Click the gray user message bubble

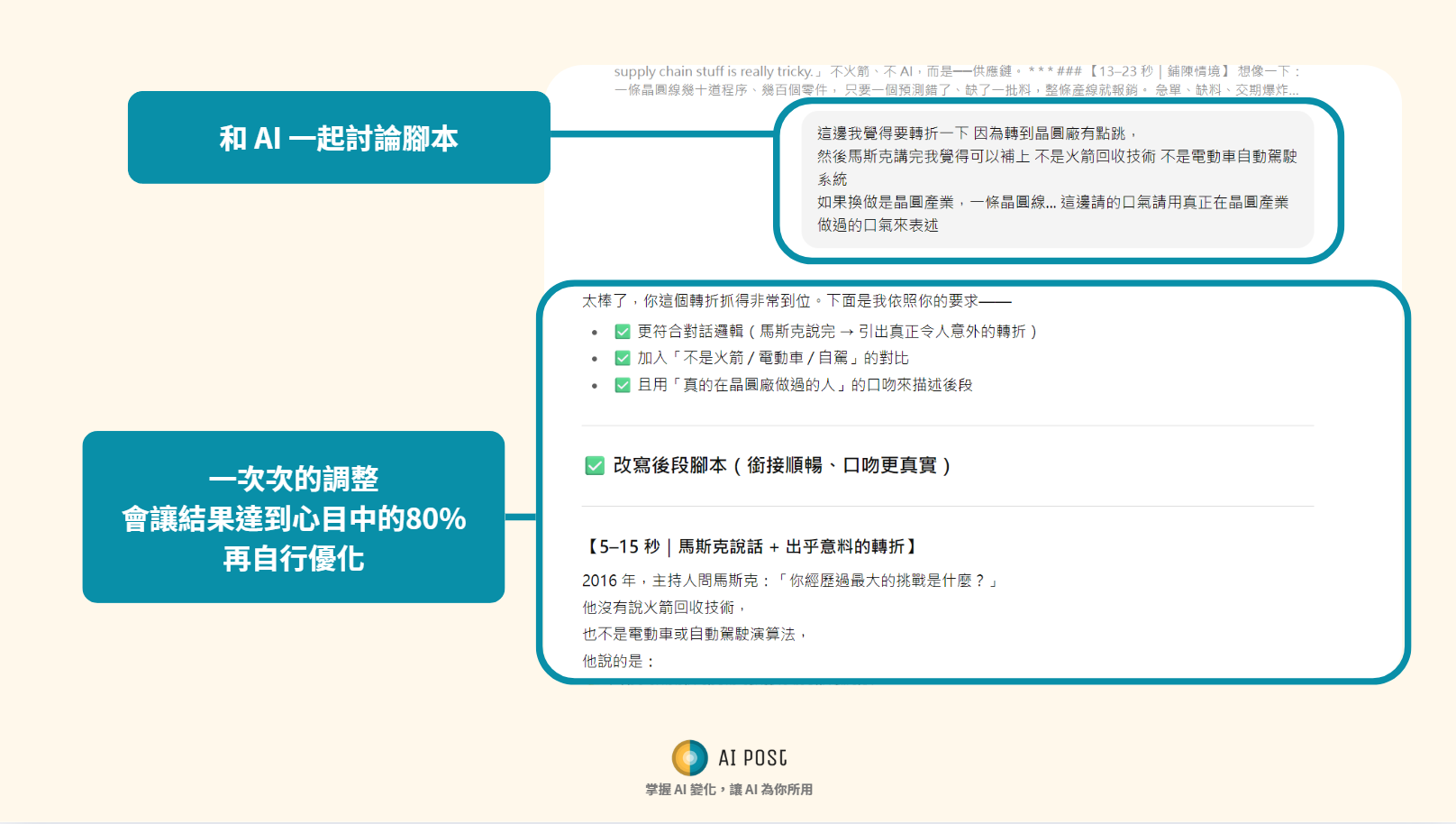(x=1057, y=179)
